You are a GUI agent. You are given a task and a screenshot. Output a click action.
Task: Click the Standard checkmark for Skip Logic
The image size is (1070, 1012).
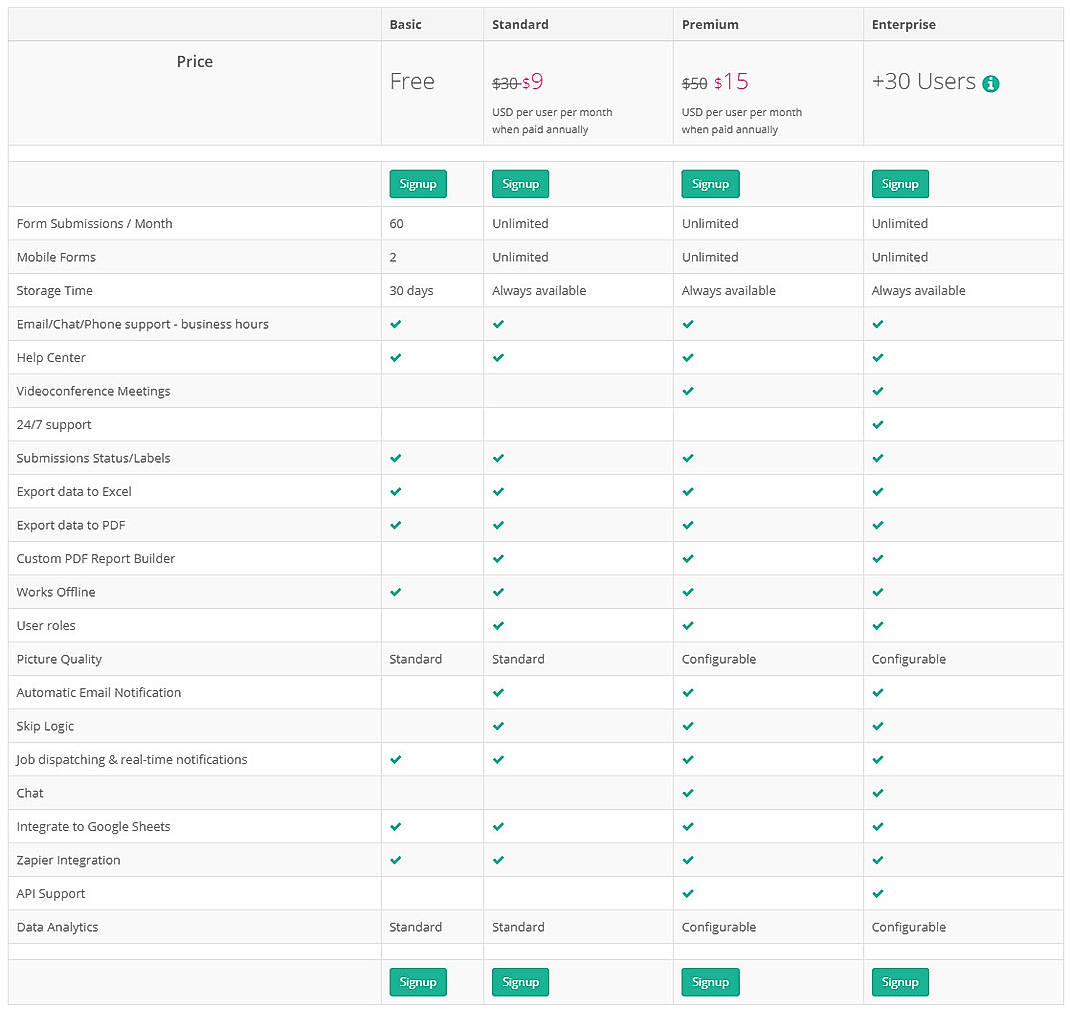(x=498, y=726)
